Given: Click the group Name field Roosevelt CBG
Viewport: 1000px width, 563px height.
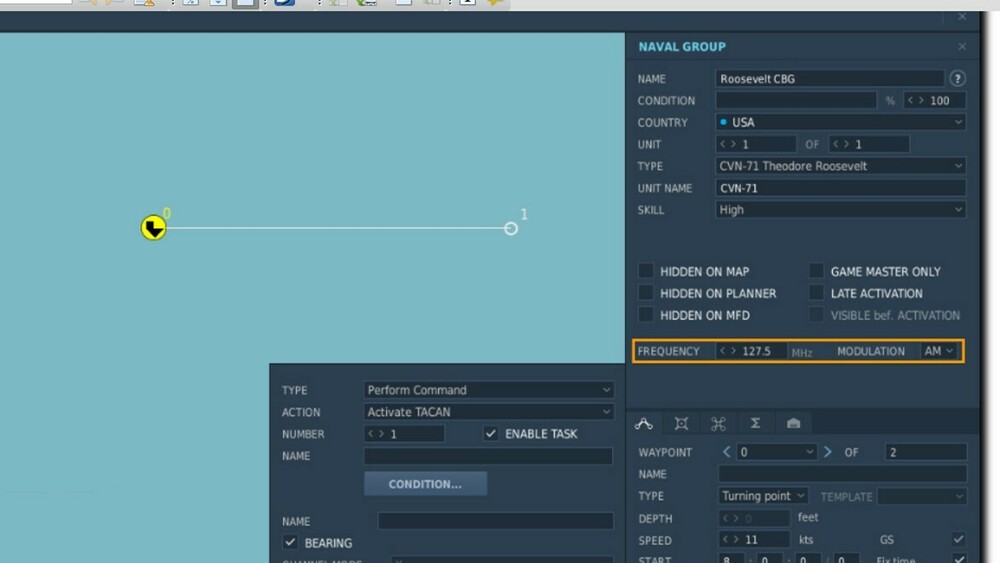Looking at the screenshot, I should (829, 78).
